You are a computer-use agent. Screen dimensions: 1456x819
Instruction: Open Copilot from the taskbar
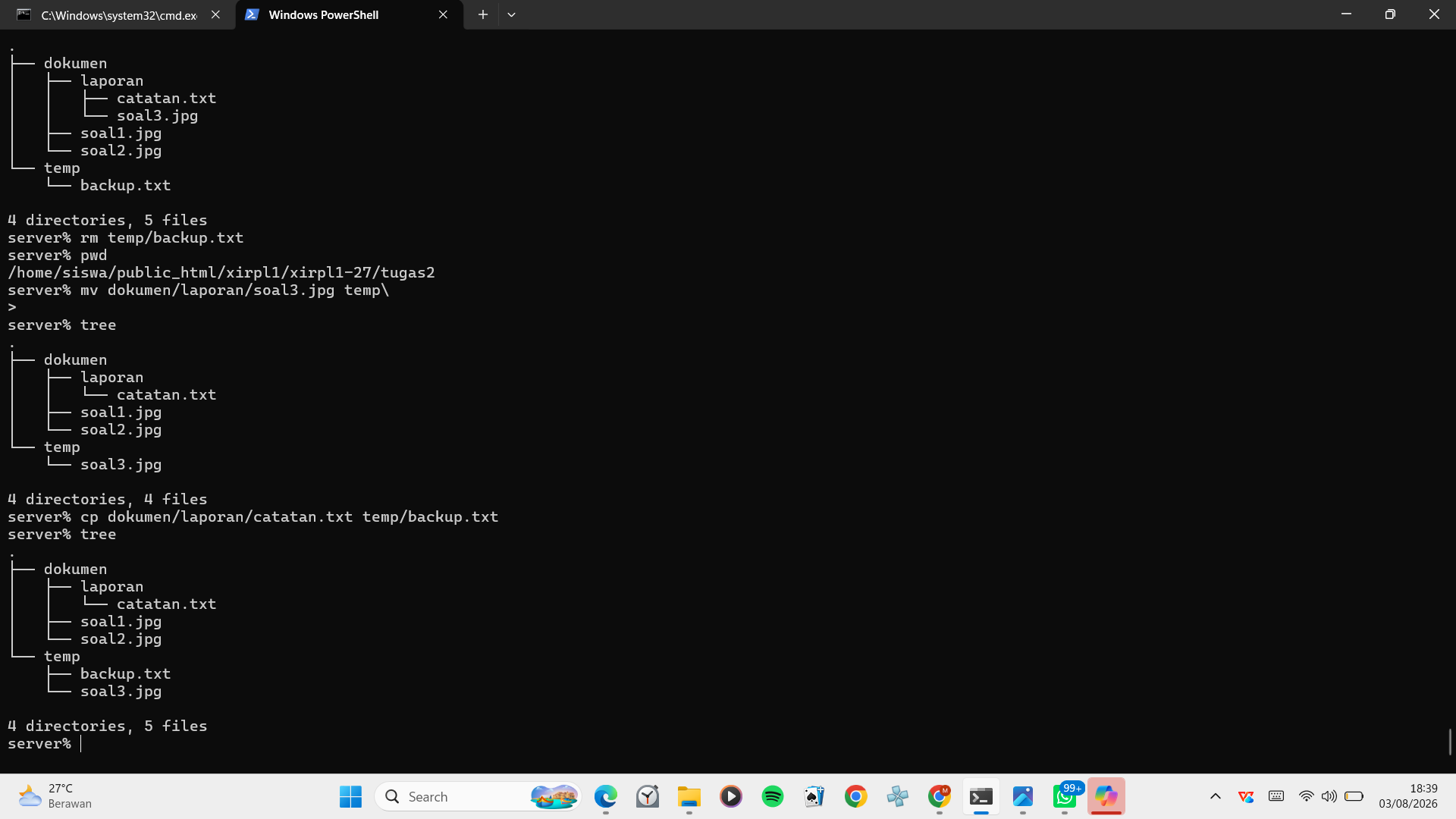pos(1106,796)
